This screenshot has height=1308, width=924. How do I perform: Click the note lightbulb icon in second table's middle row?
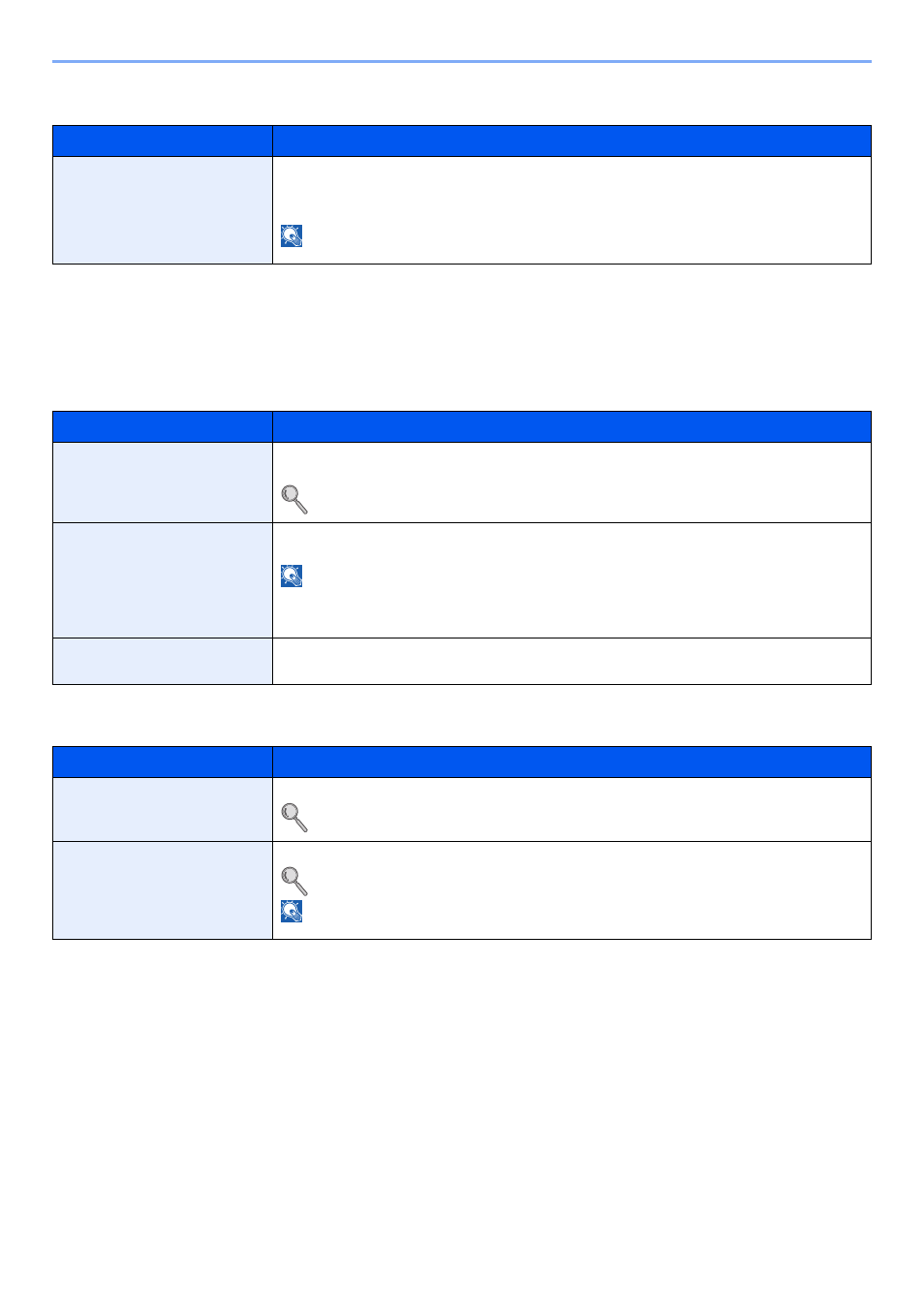[x=292, y=576]
